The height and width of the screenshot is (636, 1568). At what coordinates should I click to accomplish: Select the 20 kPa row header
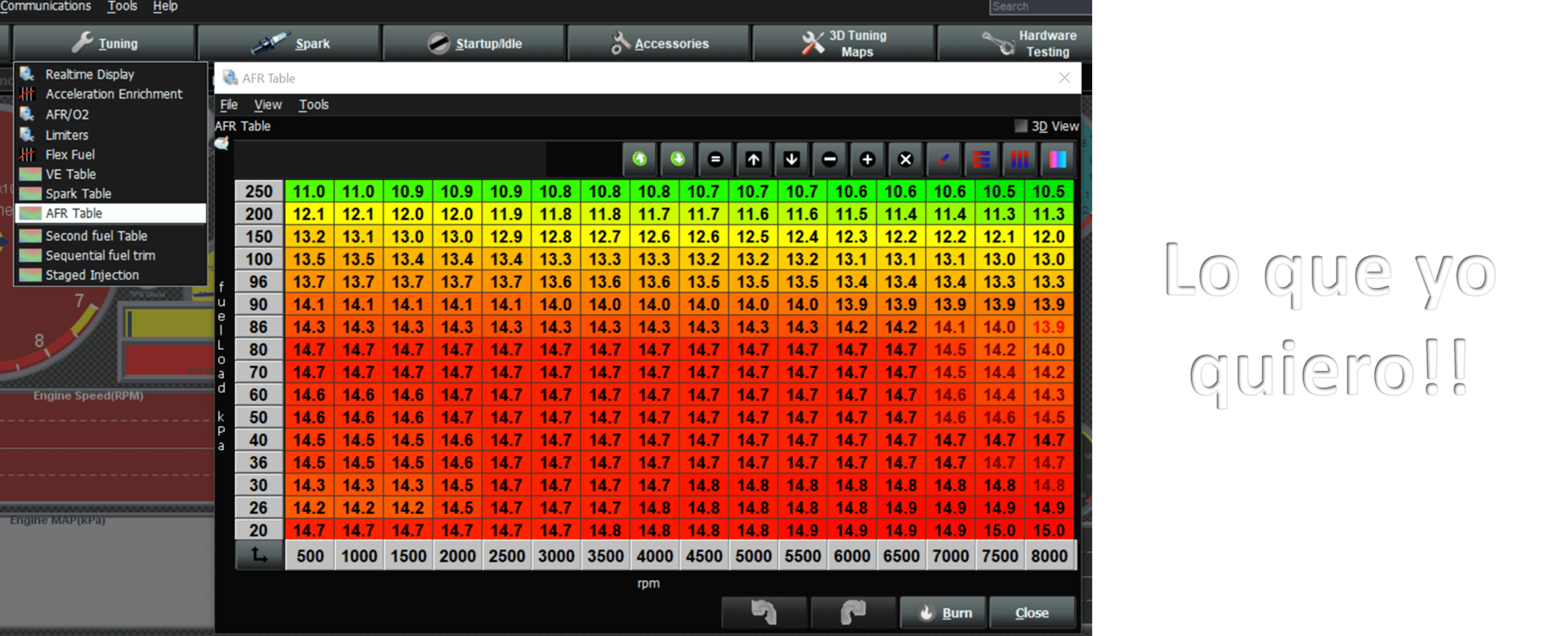(x=259, y=530)
